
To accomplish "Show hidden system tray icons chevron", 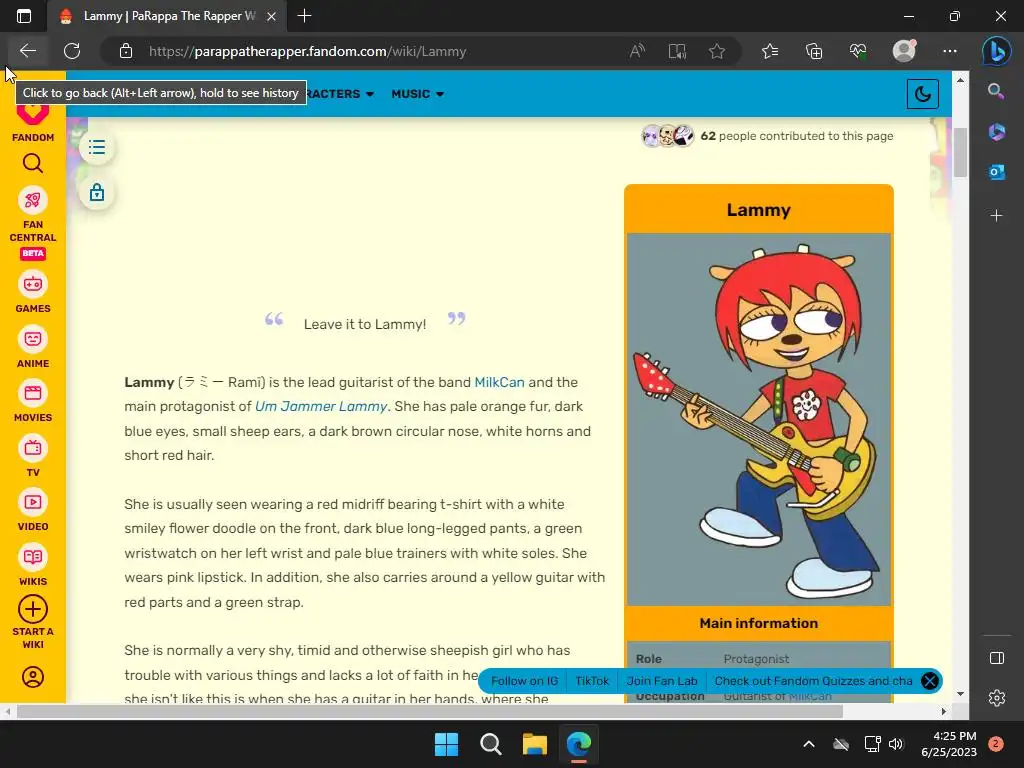I will (808, 744).
